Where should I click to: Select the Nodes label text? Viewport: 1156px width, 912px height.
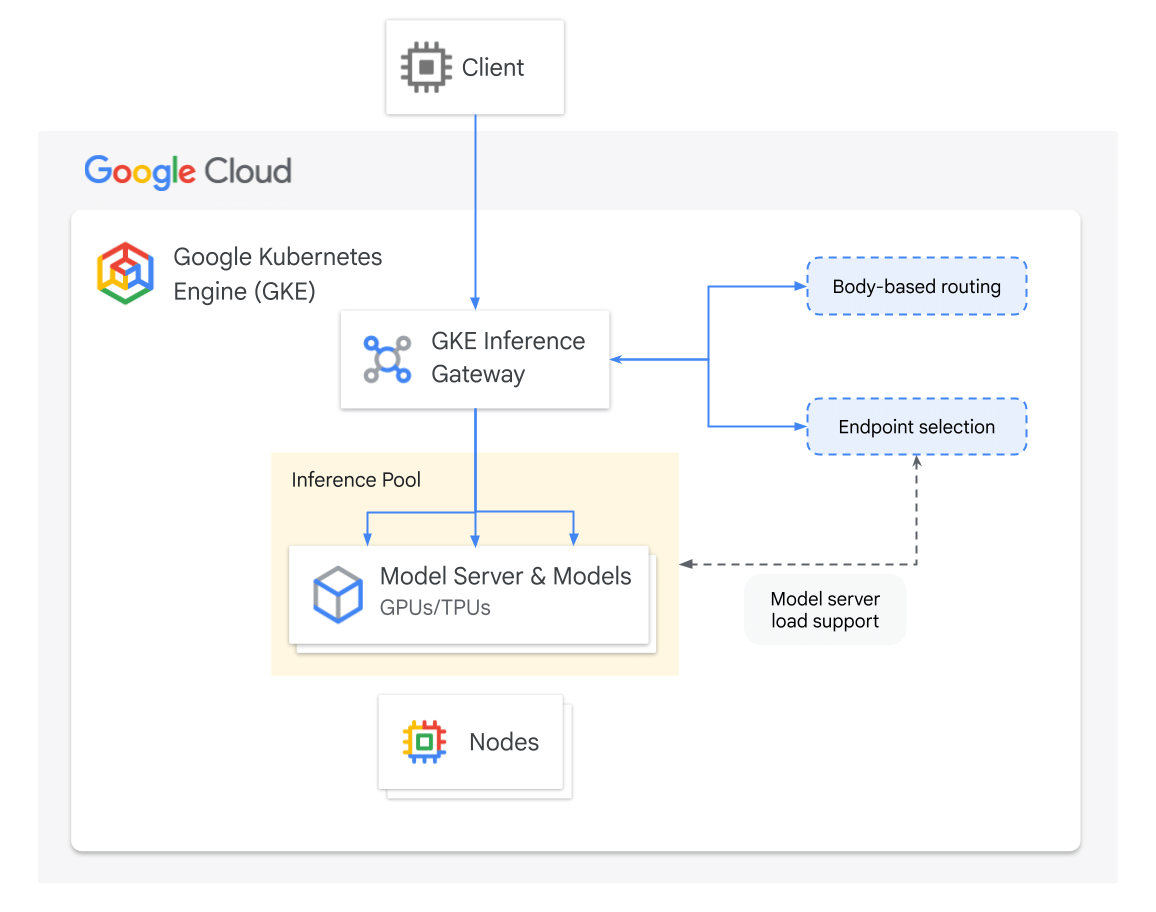[x=504, y=742]
